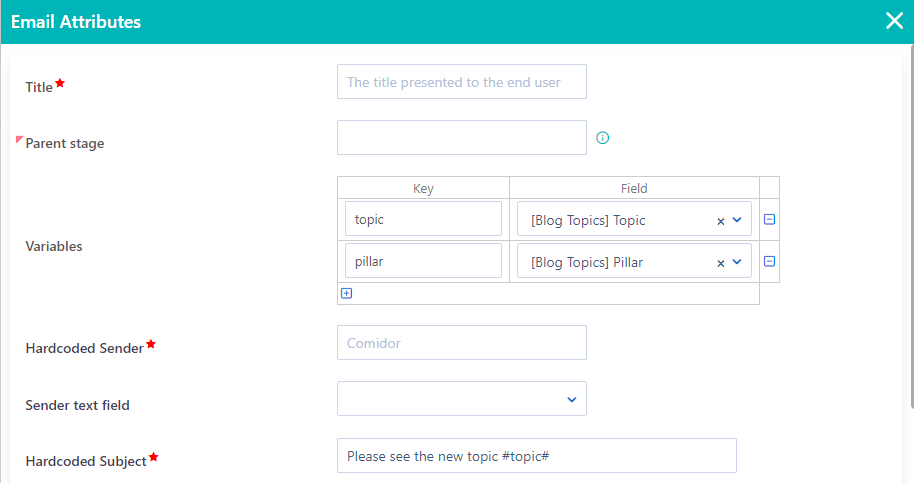This screenshot has height=483, width=914.
Task: Click the pillar key text field
Action: coord(423,261)
